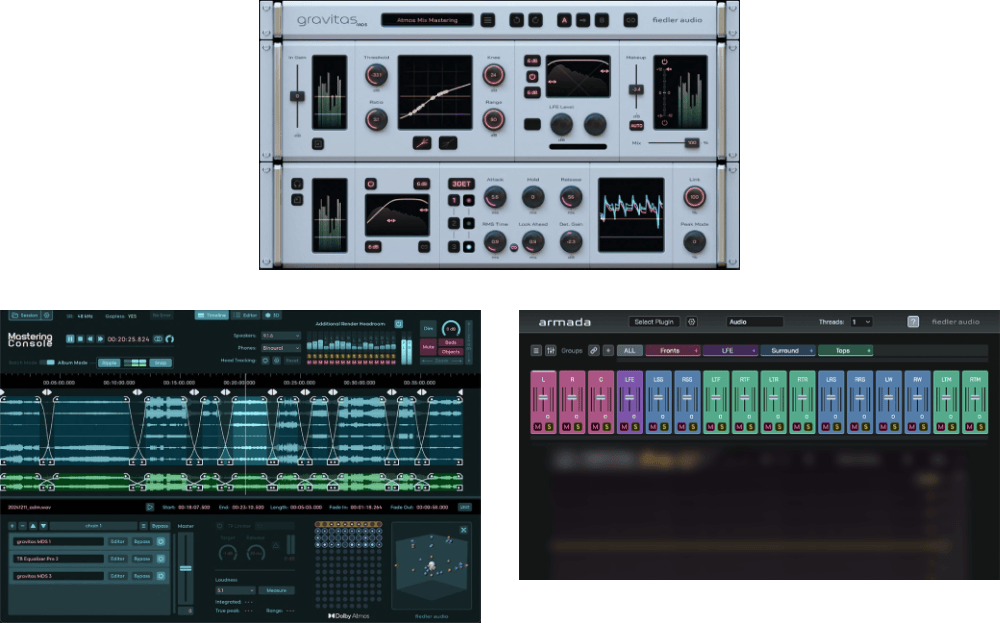Switch to the Timeline tab
This screenshot has width=1000, height=623.
[212, 315]
